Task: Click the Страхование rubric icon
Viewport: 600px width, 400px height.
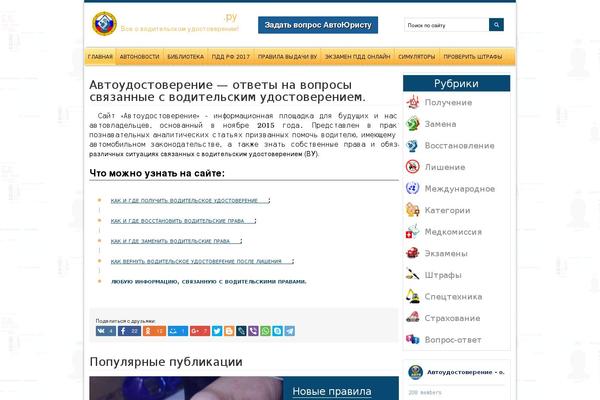Action: (412, 318)
